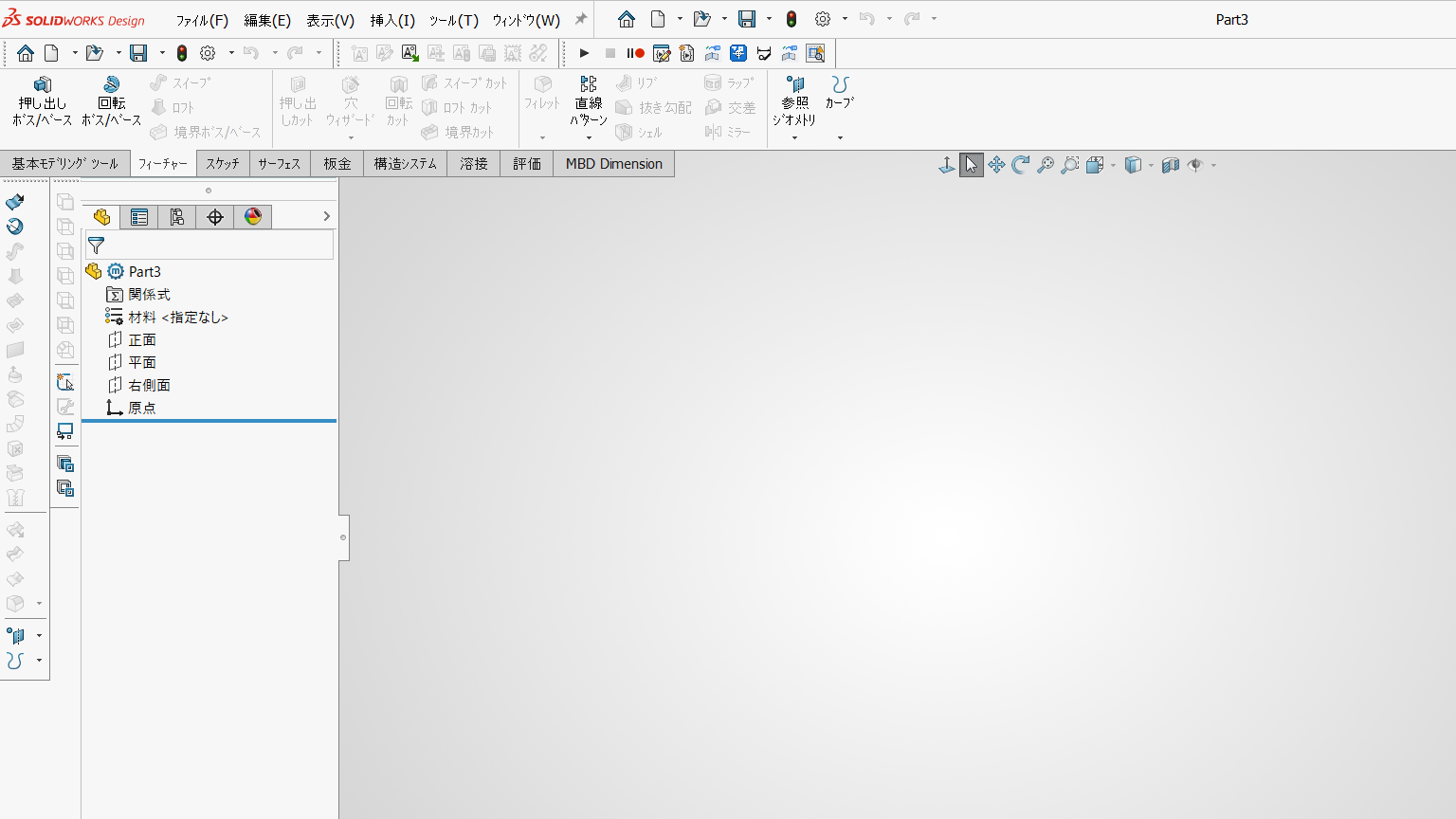Toggle the Section View icon
This screenshot has height=819, width=1456.
[x=1171, y=165]
